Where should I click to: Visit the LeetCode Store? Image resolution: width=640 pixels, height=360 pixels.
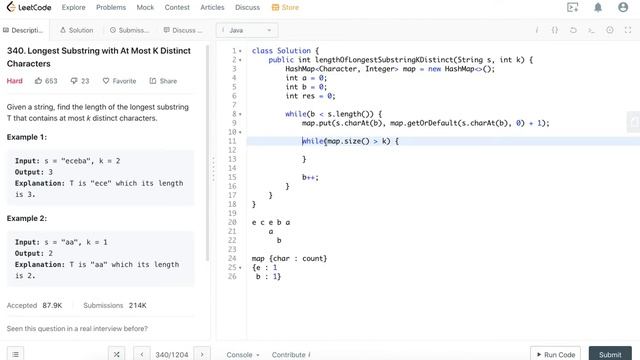[x=285, y=7]
